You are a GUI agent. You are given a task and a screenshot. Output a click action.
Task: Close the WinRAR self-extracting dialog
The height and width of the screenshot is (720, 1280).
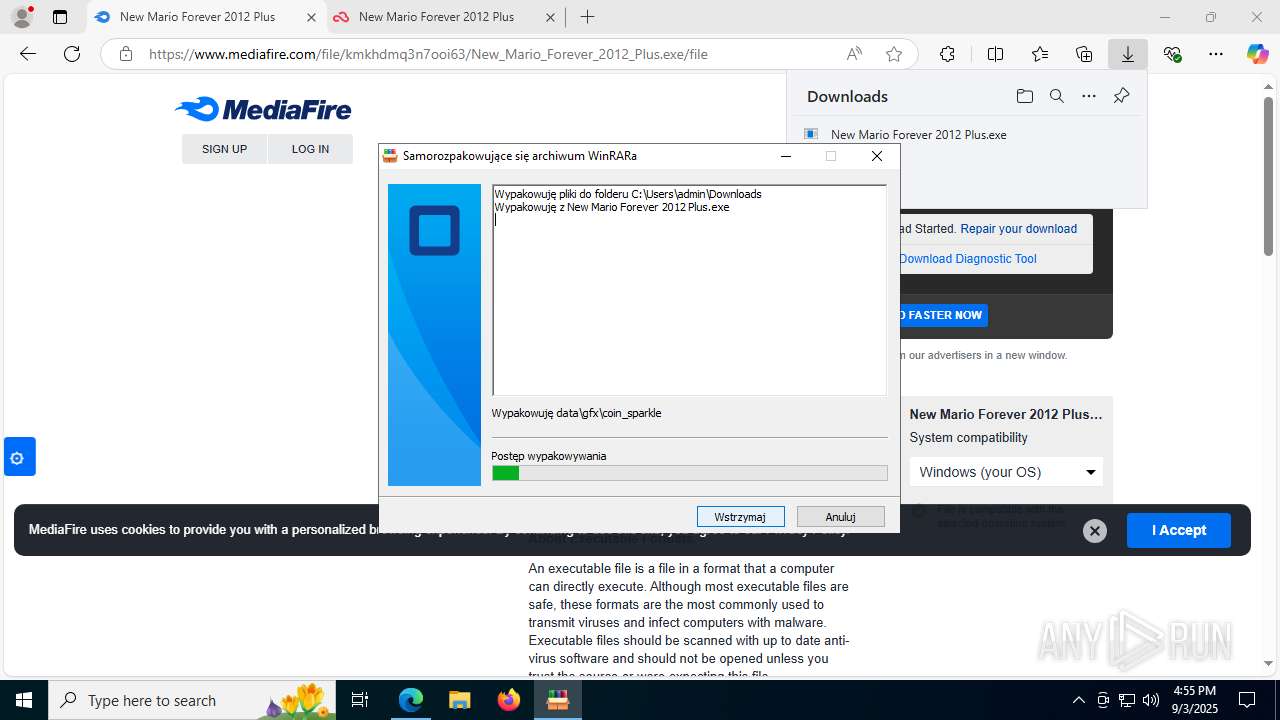coord(877,156)
